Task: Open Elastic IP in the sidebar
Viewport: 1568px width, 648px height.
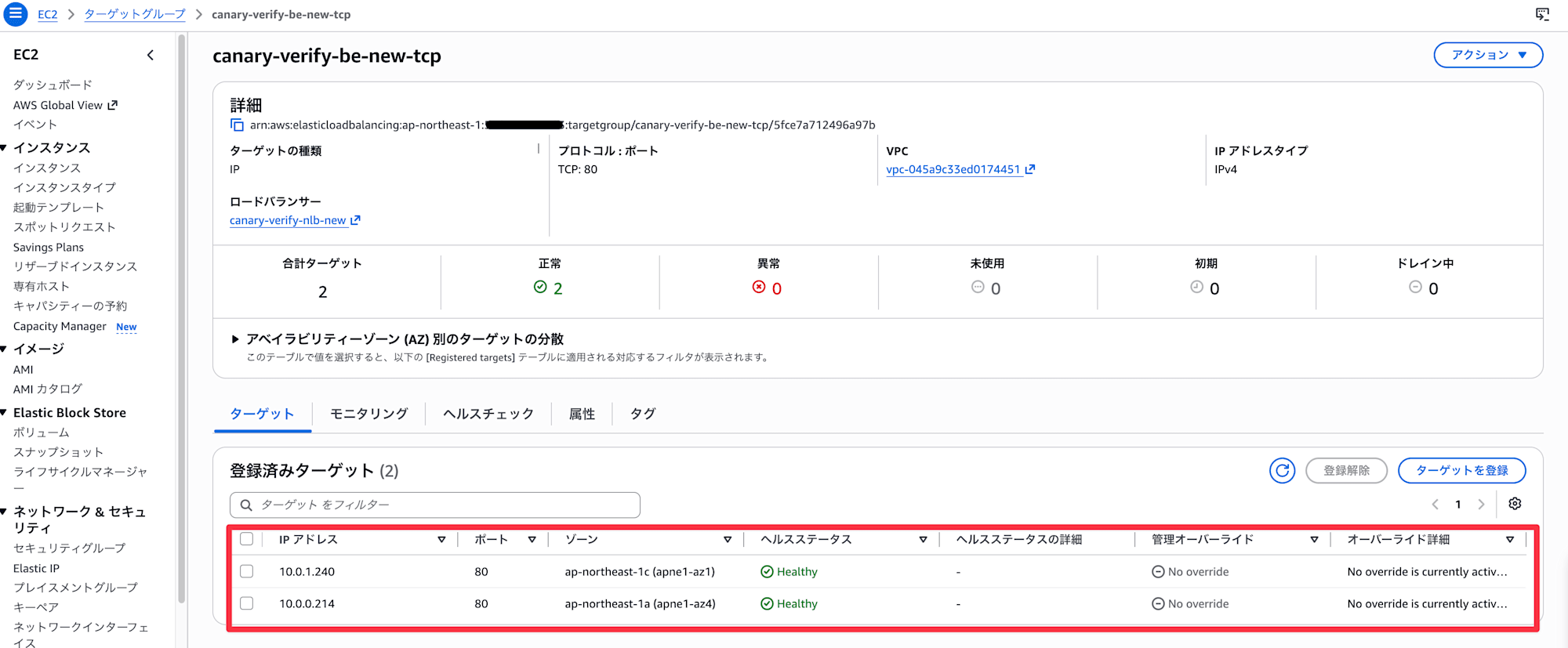Action: (36, 568)
